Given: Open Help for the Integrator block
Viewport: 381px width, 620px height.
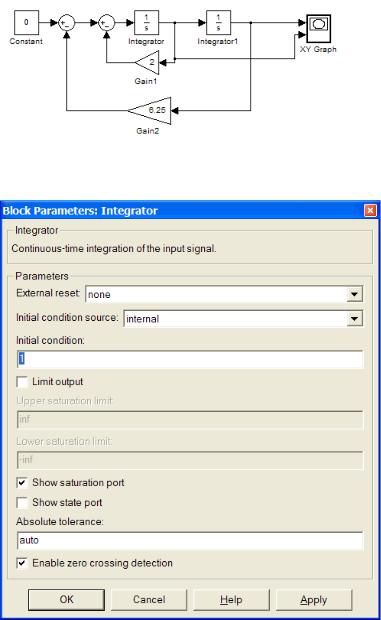Looking at the screenshot, I should [231, 599].
